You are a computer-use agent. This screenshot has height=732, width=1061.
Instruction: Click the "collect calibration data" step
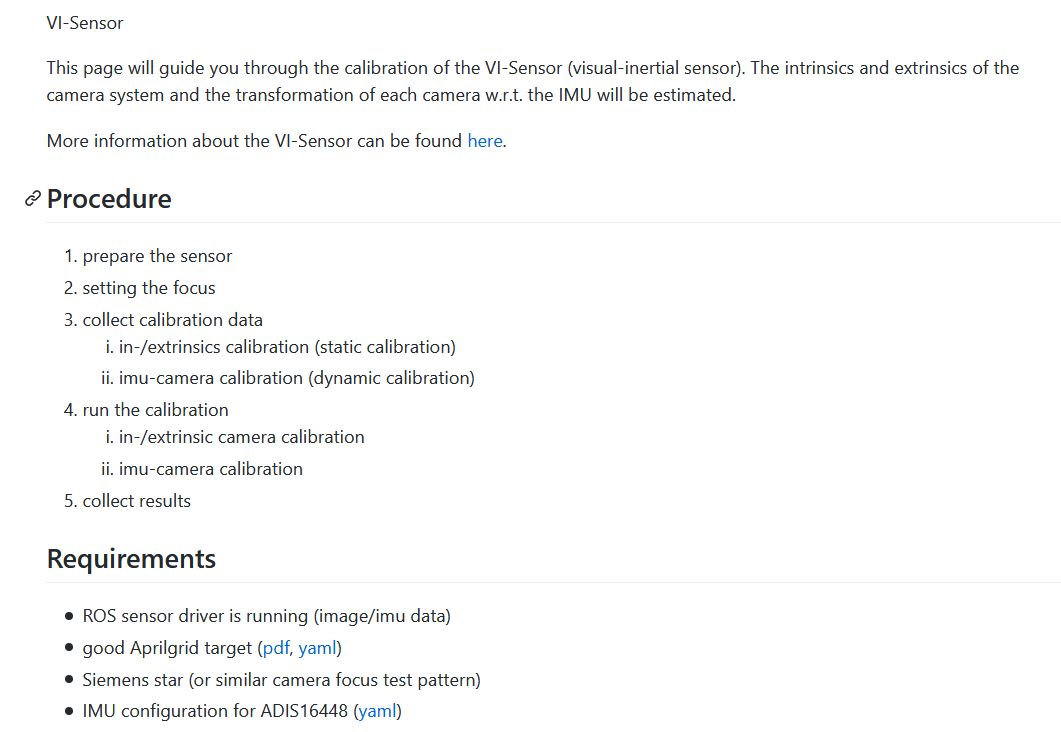click(172, 320)
